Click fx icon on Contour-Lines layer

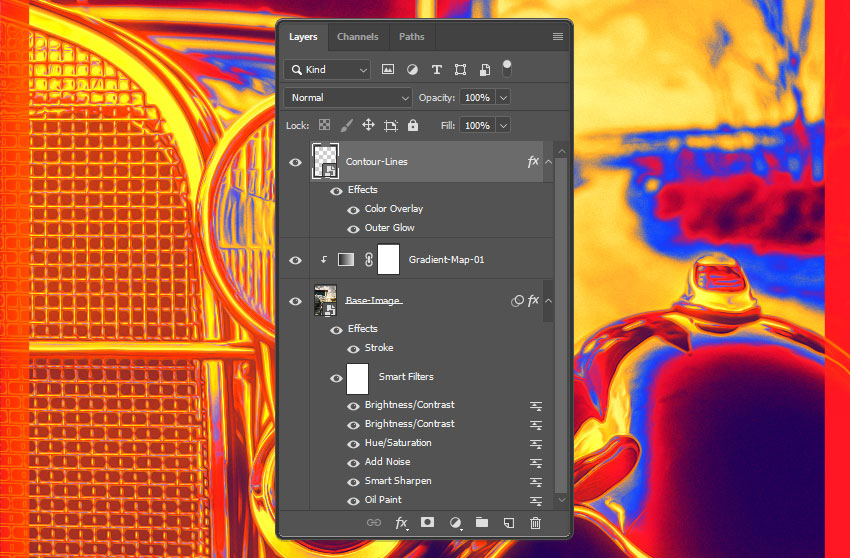(x=533, y=161)
